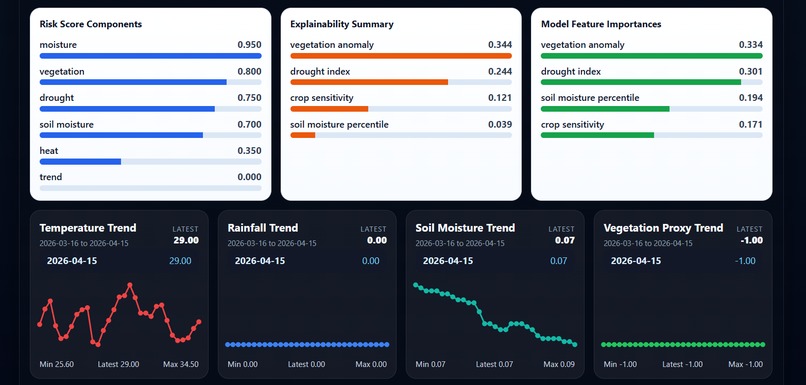Click the explainability value 0.039

click(x=500, y=124)
